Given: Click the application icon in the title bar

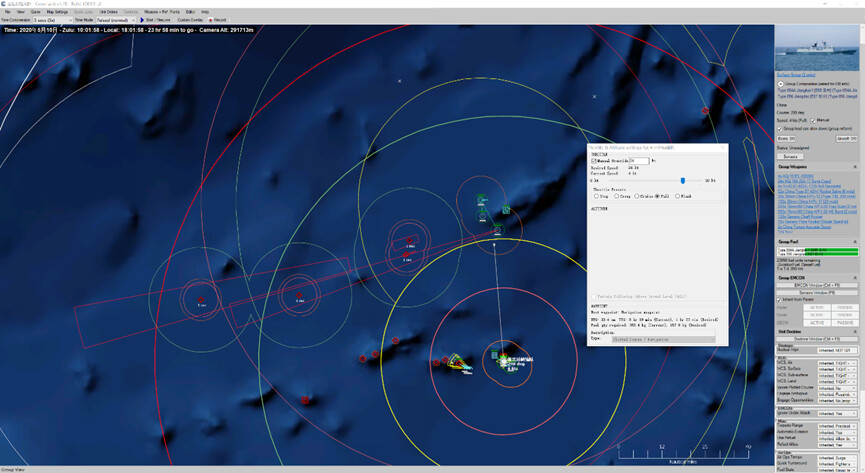Looking at the screenshot, I should 3,4.
